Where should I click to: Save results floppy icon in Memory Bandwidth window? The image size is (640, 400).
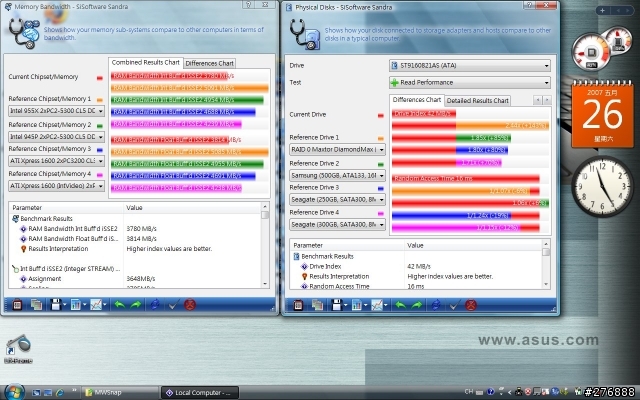click(56, 304)
